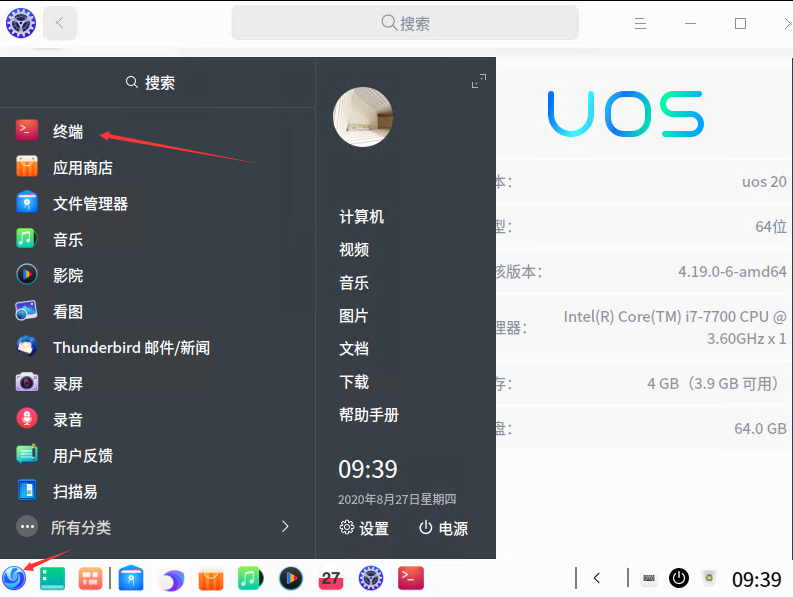Click the 09:39 clock in launcher
Viewport: 793px width, 597px height.
click(x=368, y=469)
